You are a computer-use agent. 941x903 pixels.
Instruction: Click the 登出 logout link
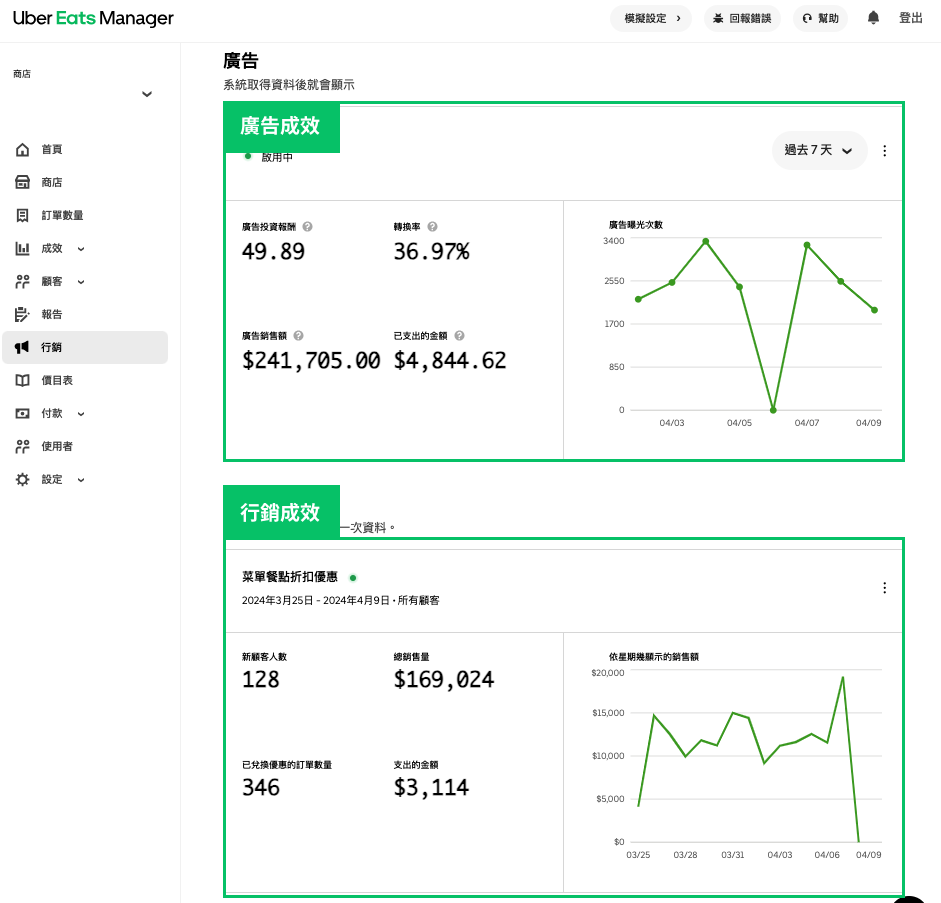pyautogui.click(x=910, y=18)
